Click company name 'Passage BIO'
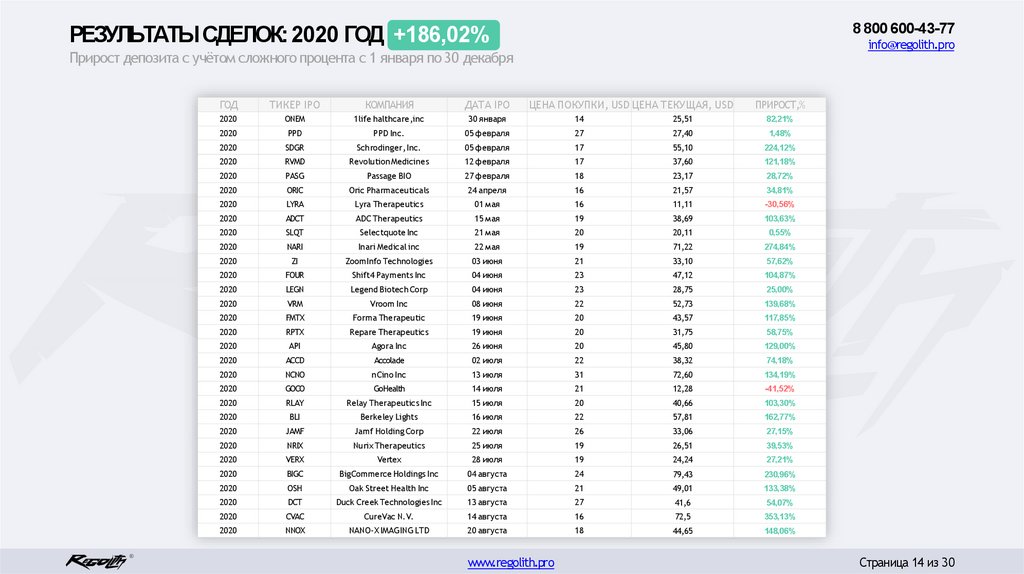This screenshot has height=574, width=1024. click(x=389, y=176)
